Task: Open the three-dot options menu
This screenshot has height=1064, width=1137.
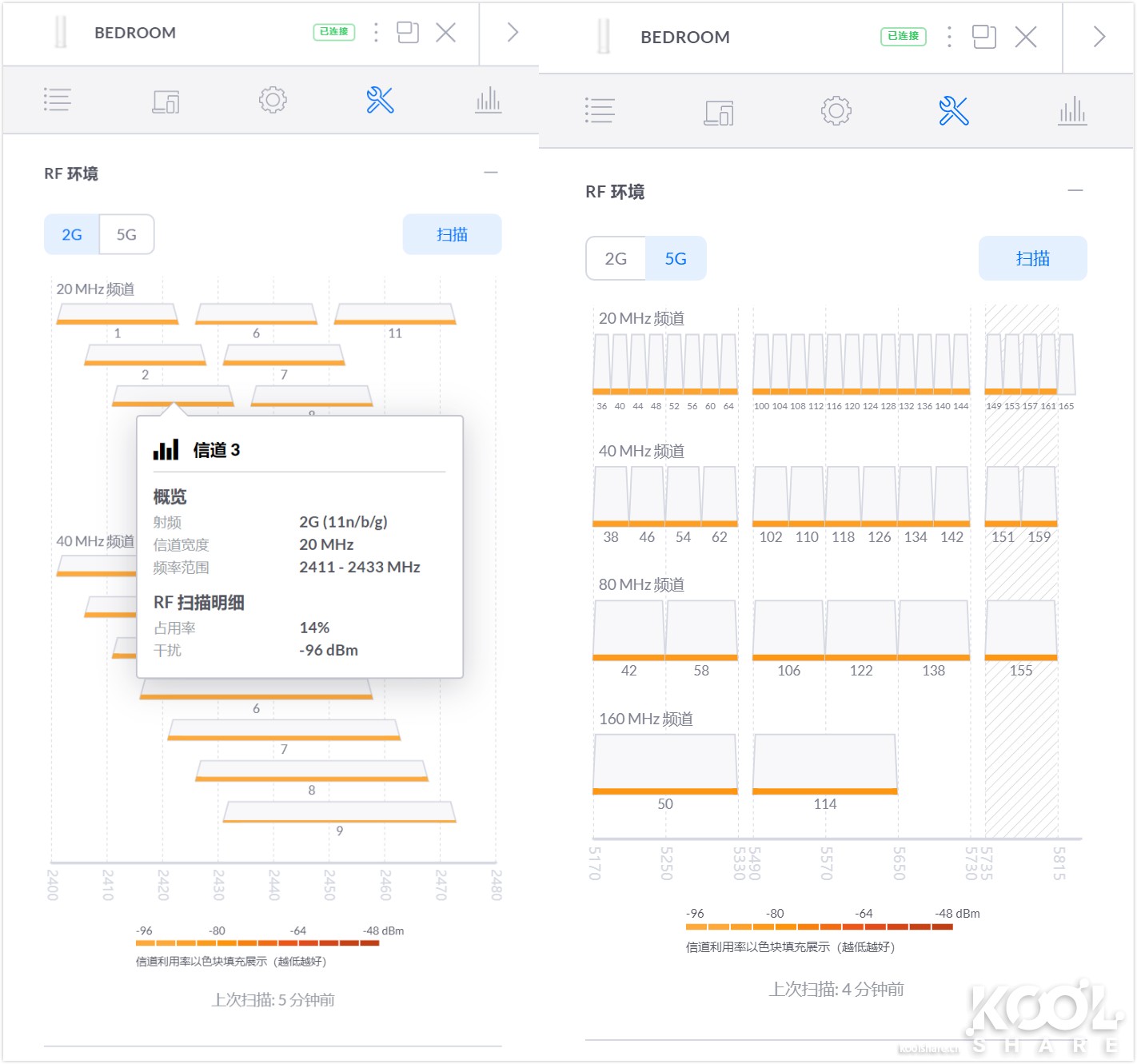Action: click(375, 32)
